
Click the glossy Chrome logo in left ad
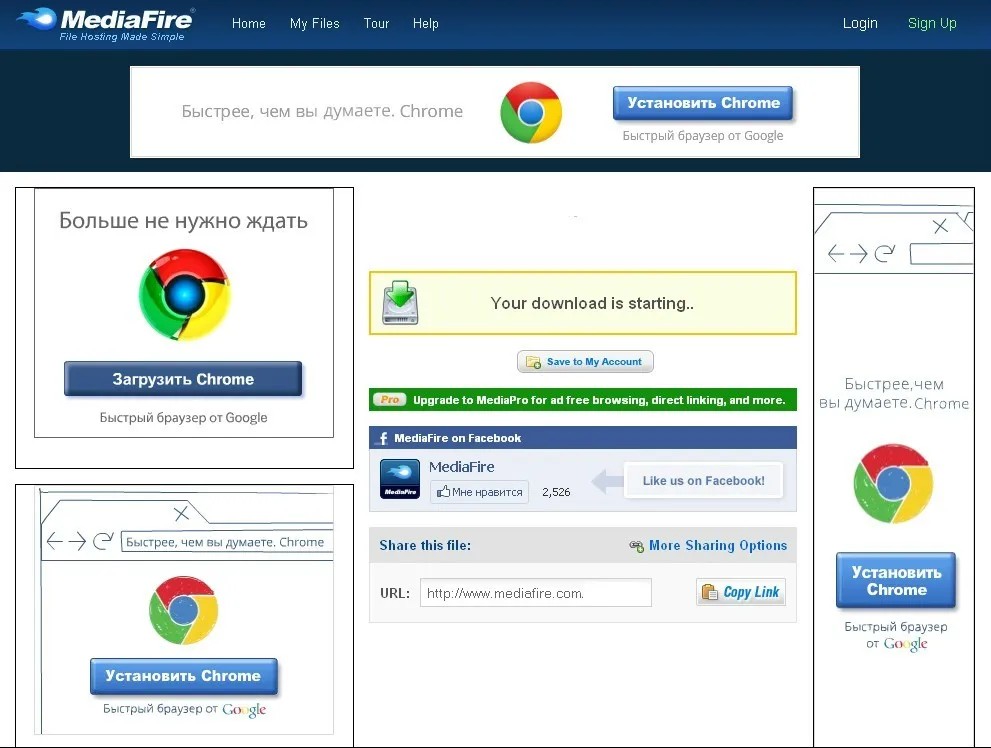[x=185, y=294]
